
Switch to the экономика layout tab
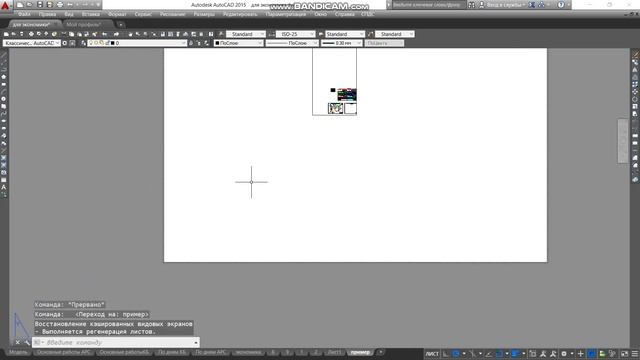pos(248,352)
